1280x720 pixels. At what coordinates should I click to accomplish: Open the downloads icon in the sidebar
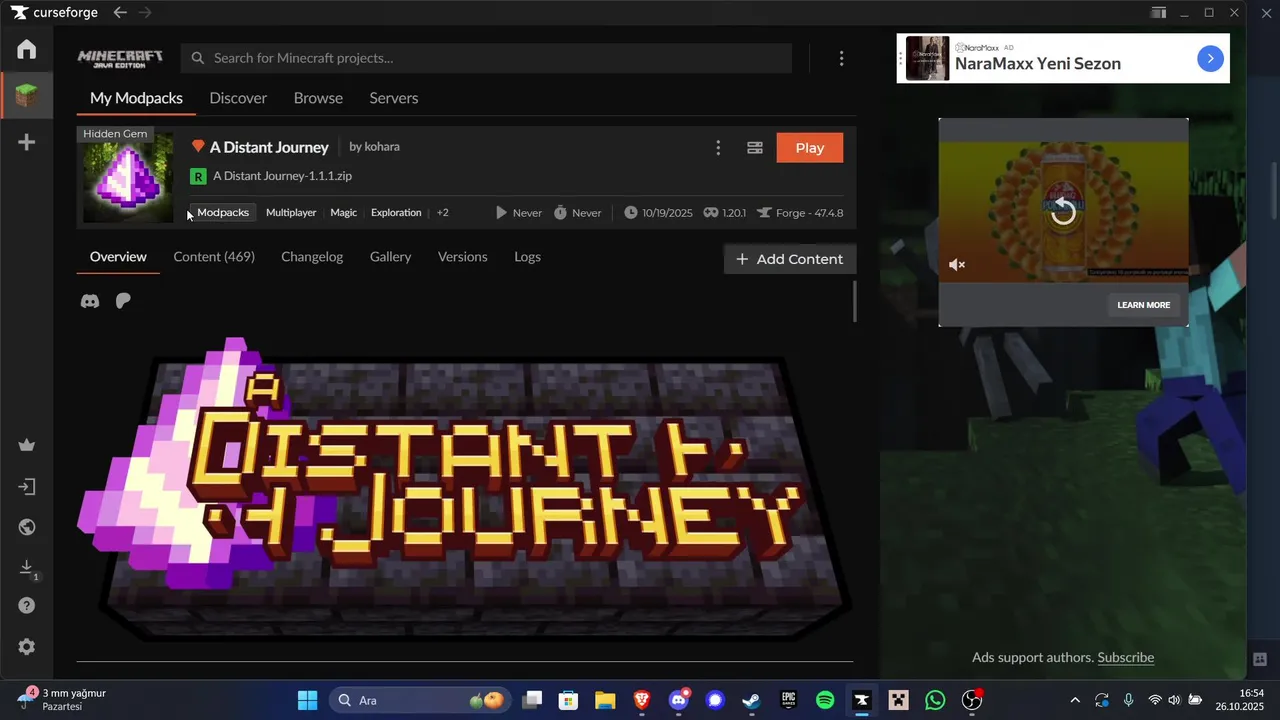[28, 568]
